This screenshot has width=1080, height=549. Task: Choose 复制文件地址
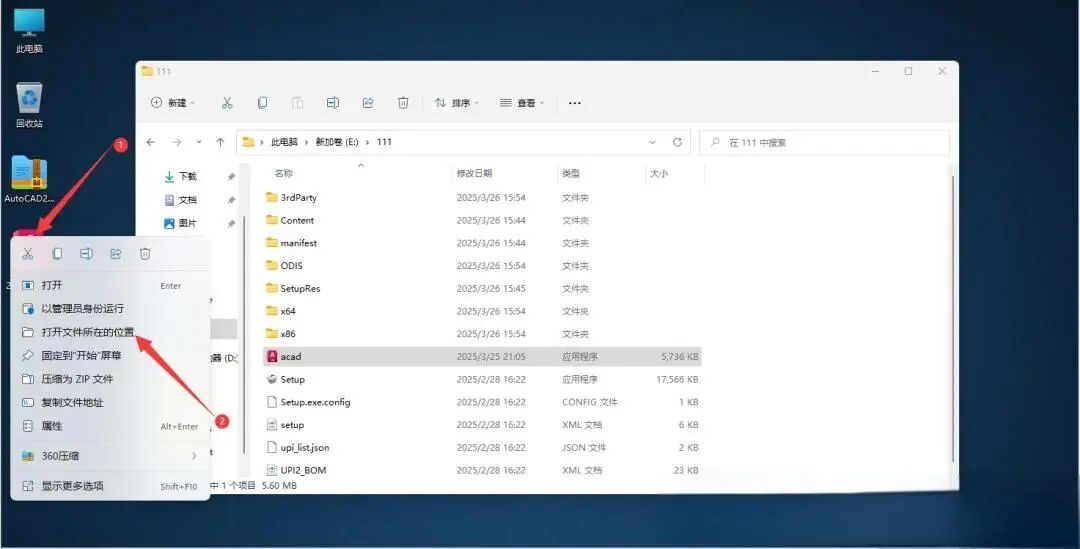110,402
